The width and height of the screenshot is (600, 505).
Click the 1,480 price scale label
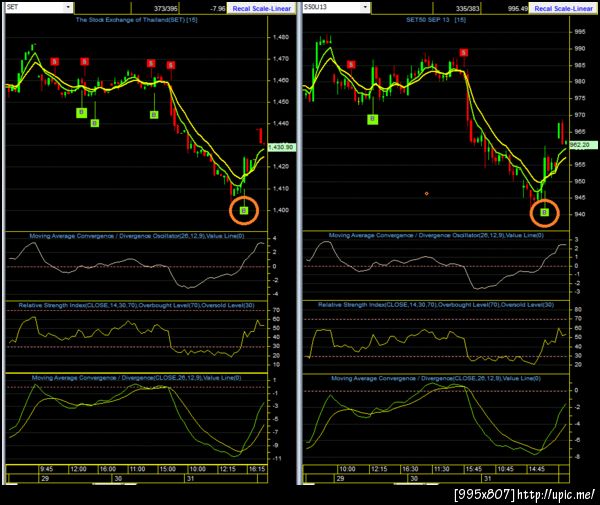281,37
